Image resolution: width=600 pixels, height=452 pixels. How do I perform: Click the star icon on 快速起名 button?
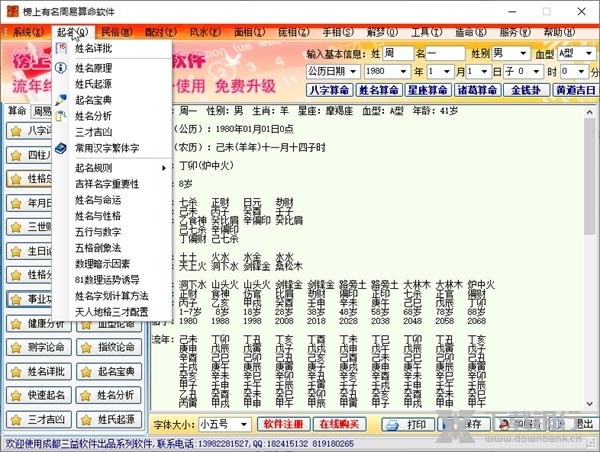coord(16,395)
